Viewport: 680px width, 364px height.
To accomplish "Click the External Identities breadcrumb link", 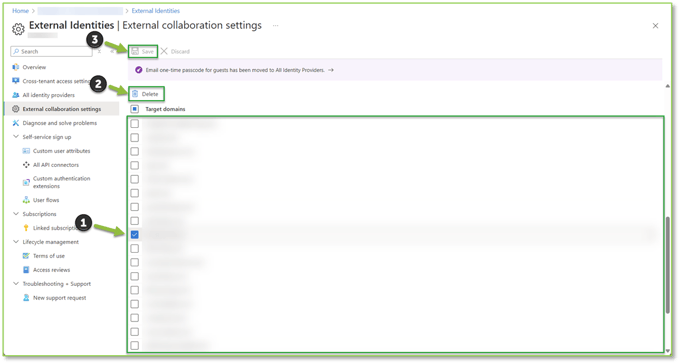I will point(156,11).
